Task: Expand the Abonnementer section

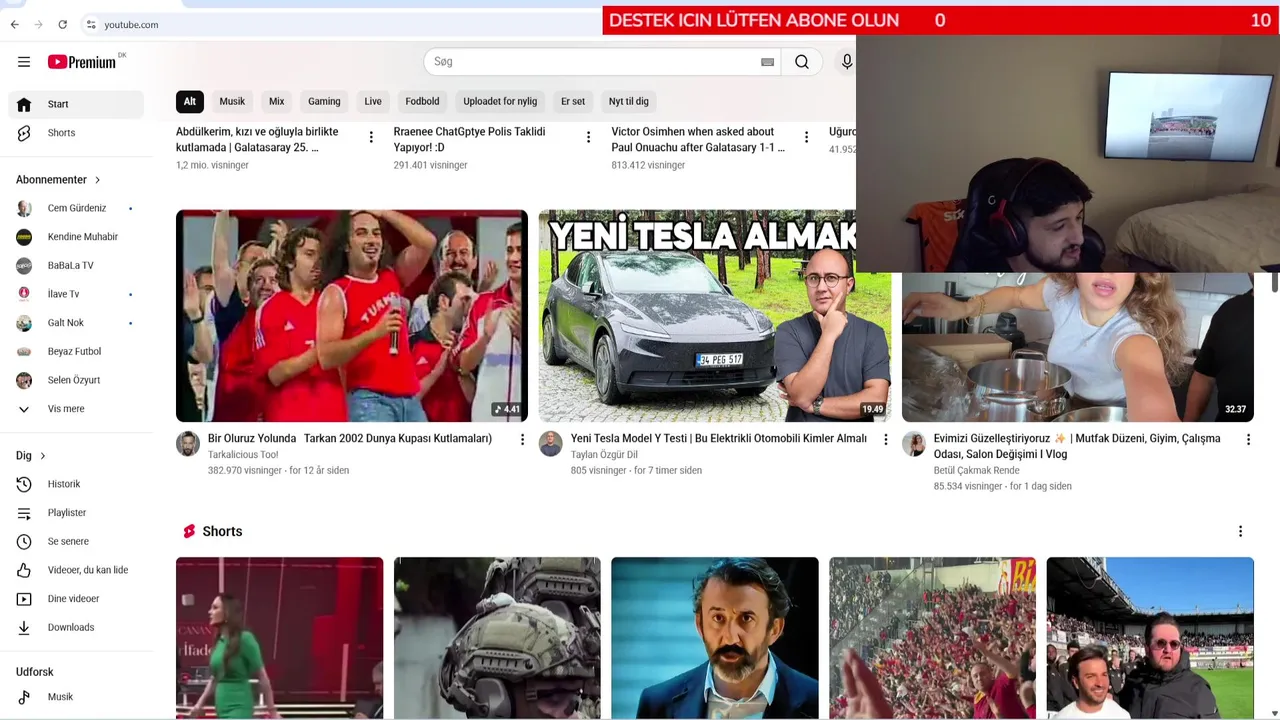Action: point(59,180)
